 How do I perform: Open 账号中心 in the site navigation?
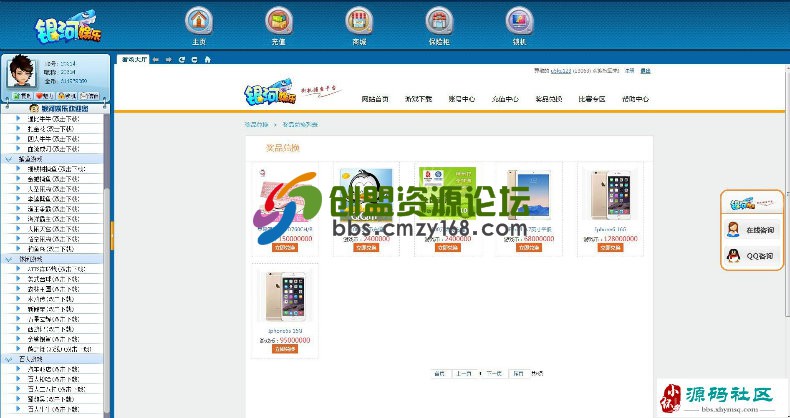point(462,99)
